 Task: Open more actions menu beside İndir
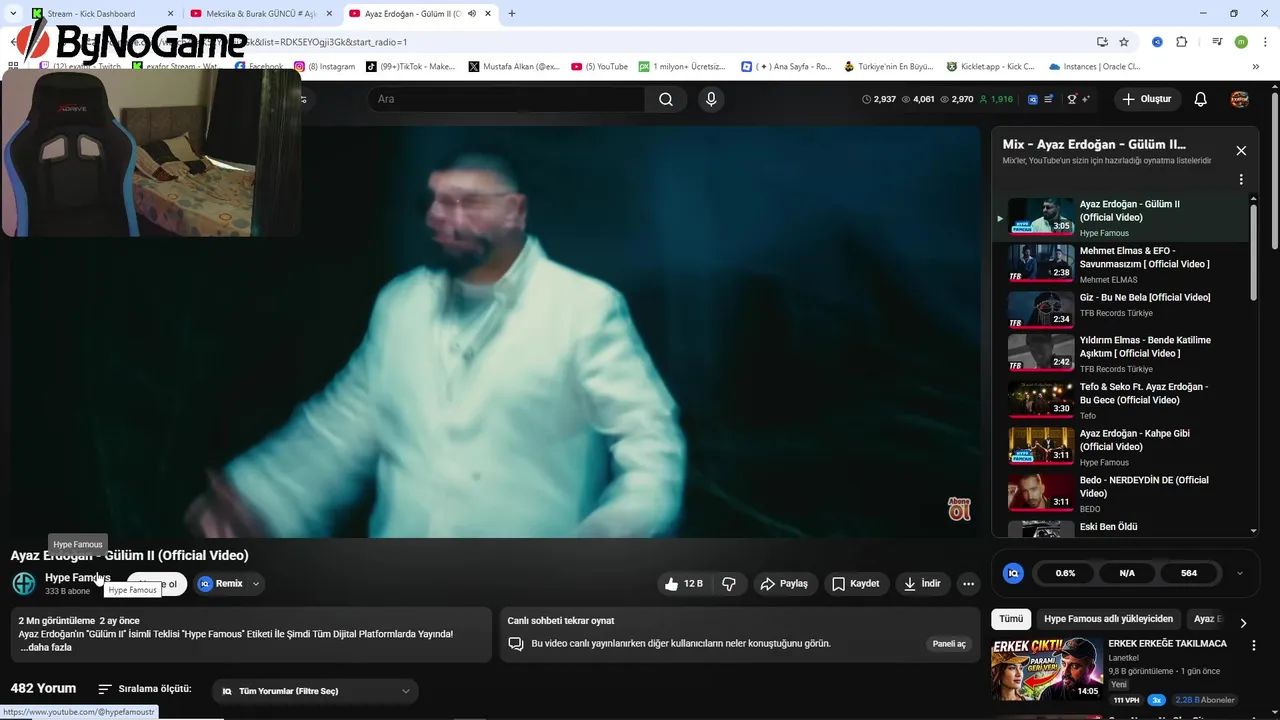click(968, 584)
